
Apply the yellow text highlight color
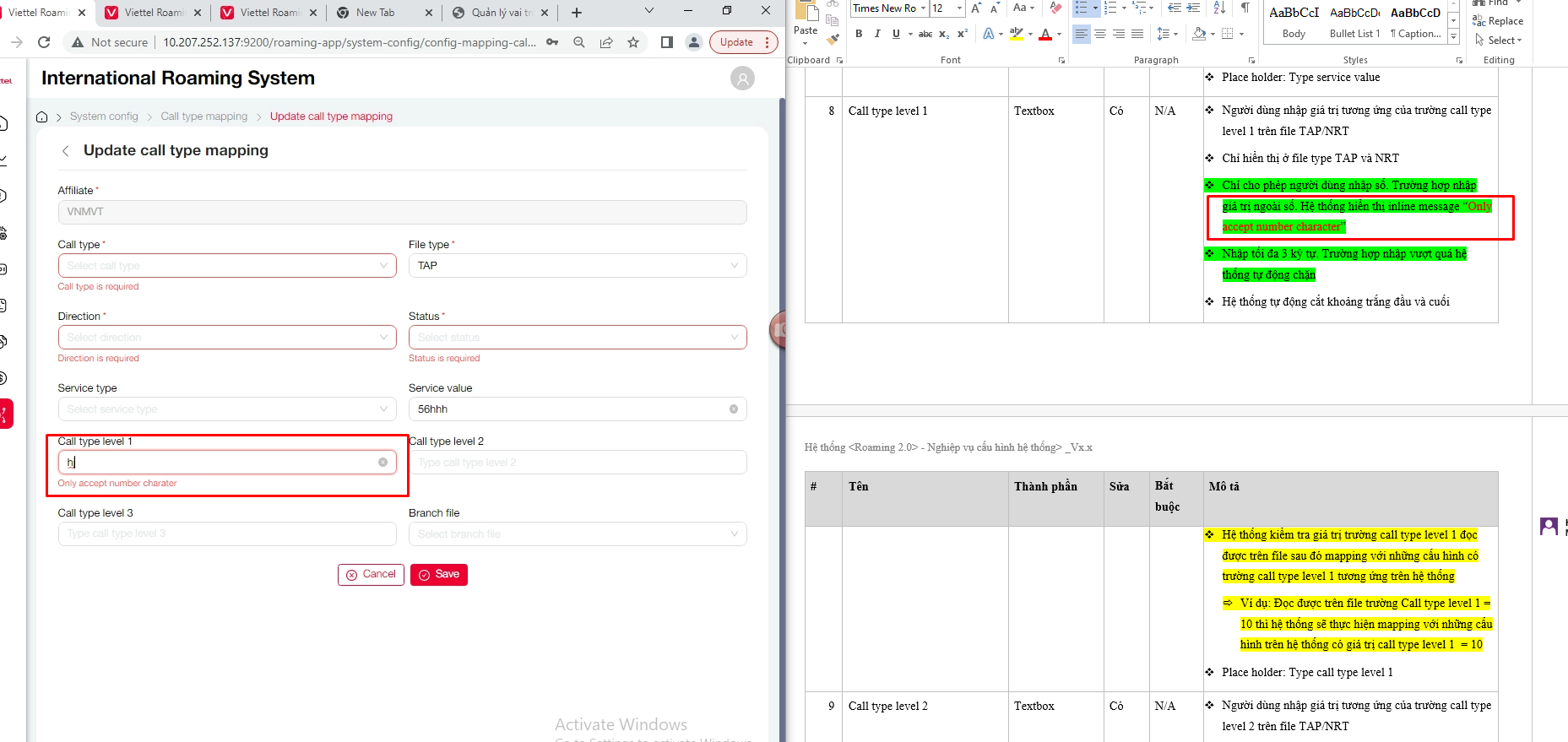(1016, 34)
